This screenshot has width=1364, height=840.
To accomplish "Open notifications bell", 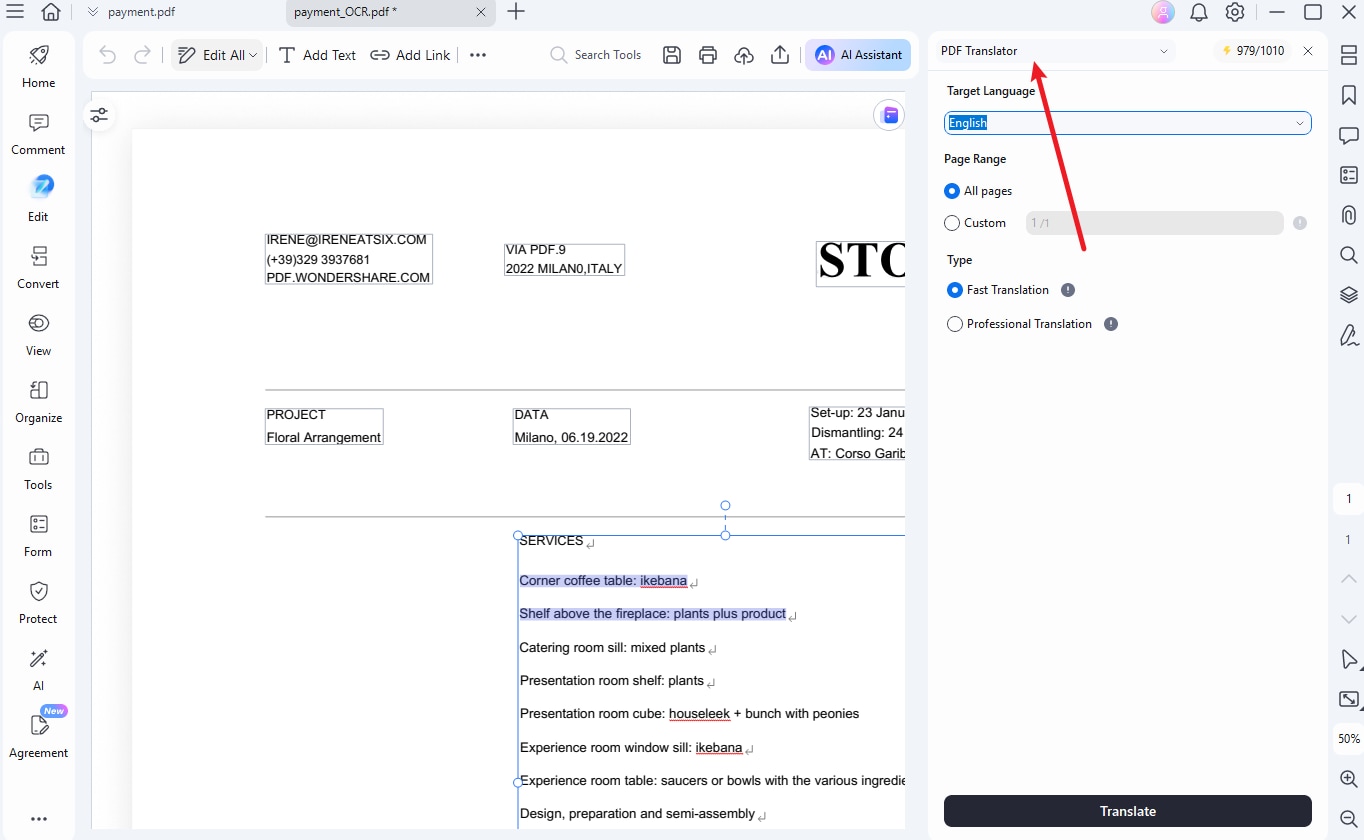I will tap(1199, 12).
